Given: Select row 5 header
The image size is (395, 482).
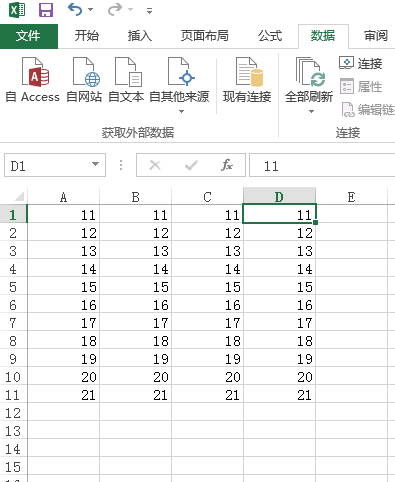Looking at the screenshot, I should point(13,287).
